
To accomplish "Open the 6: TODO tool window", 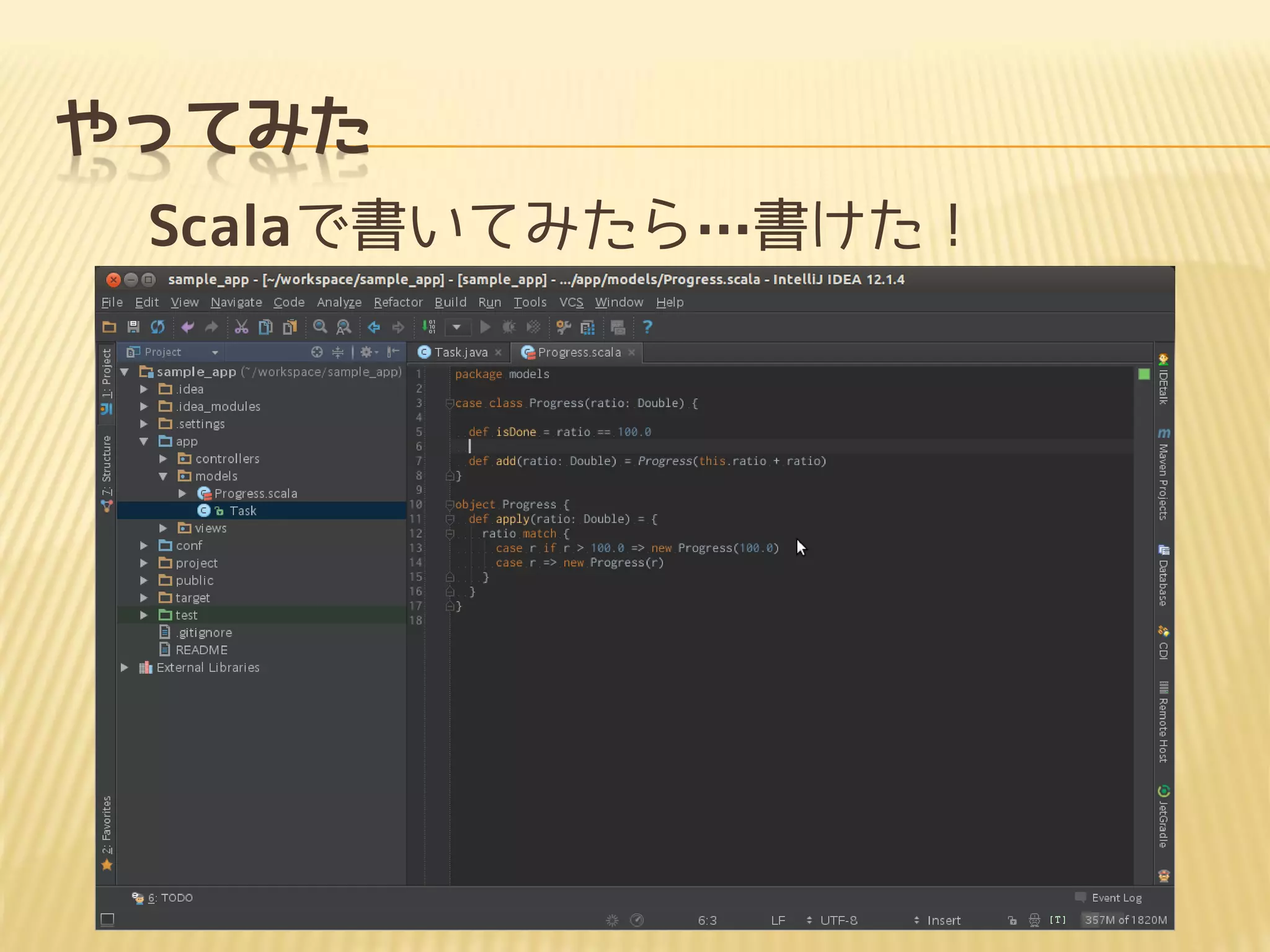I will (162, 897).
